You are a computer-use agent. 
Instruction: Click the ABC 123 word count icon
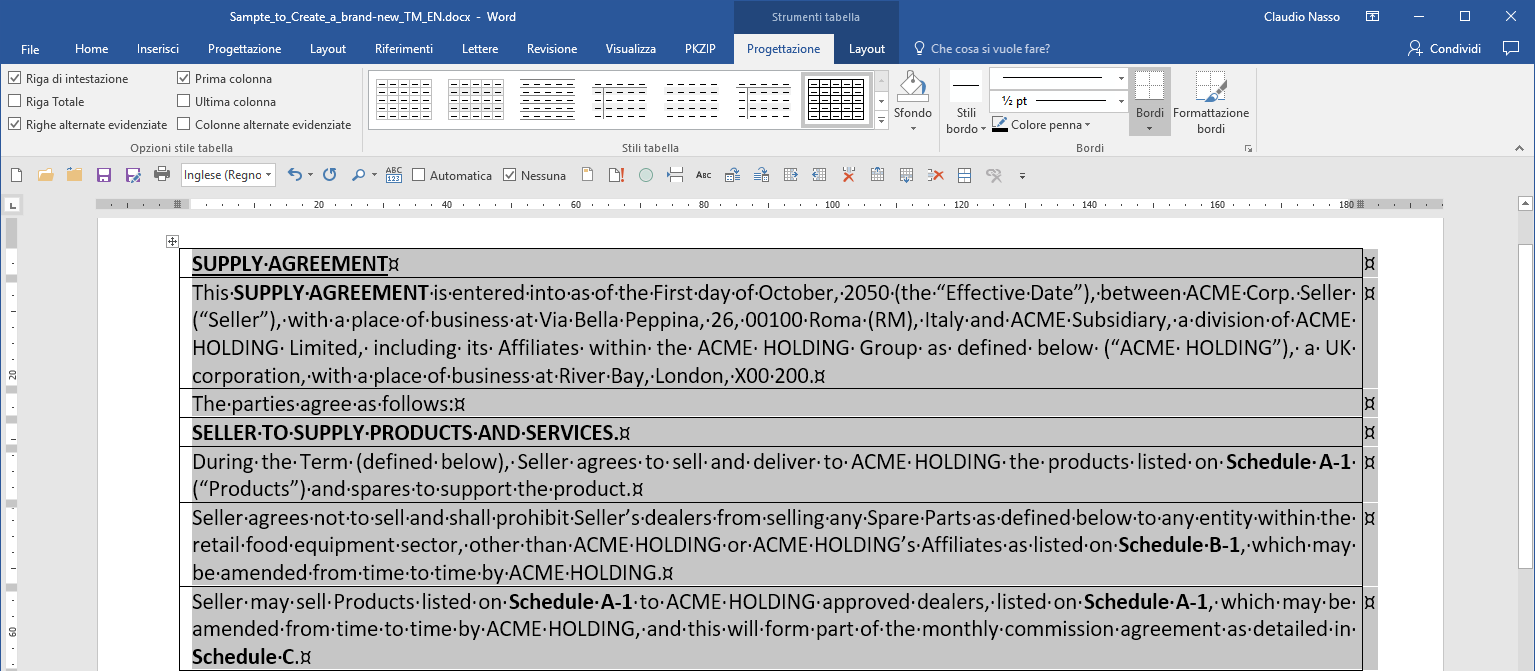(x=393, y=175)
